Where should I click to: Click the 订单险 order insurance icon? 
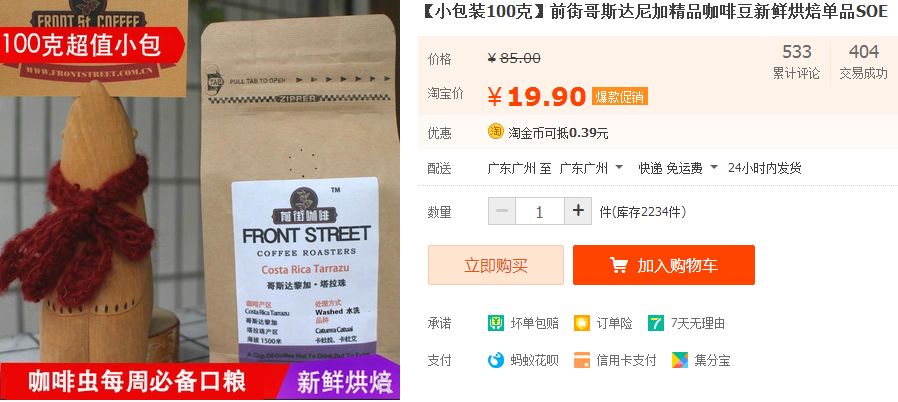tap(581, 323)
